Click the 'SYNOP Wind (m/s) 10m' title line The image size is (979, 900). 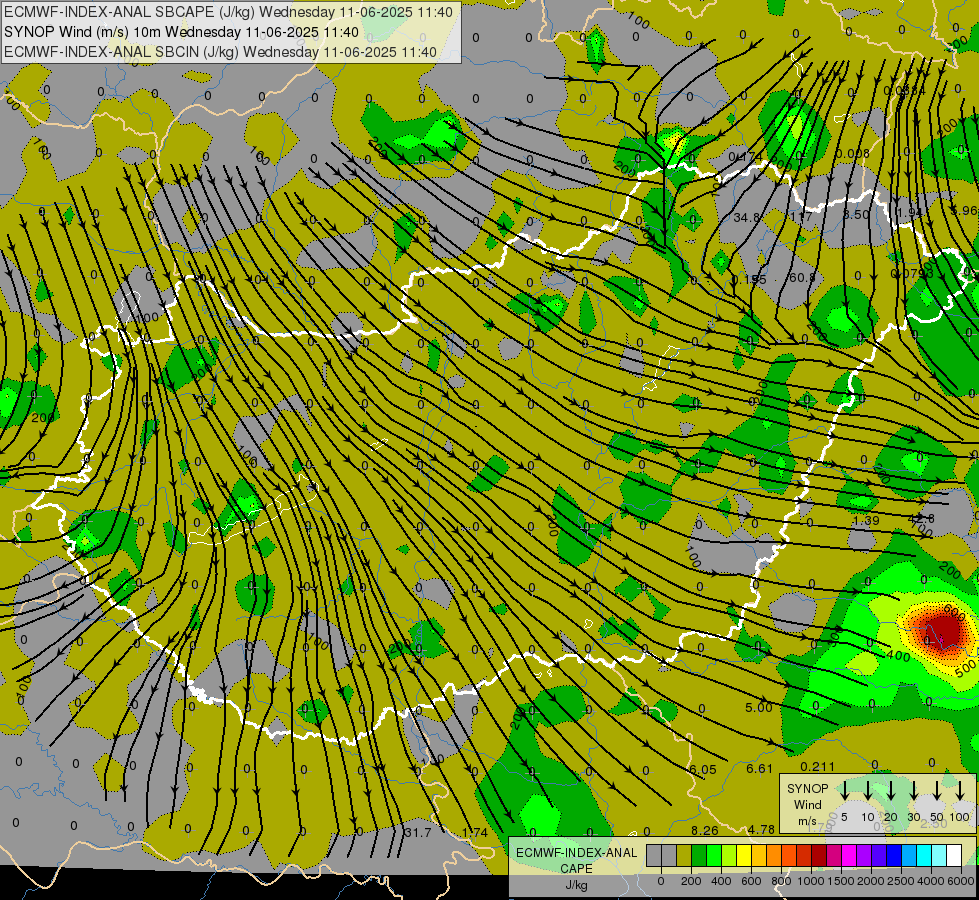point(181,32)
